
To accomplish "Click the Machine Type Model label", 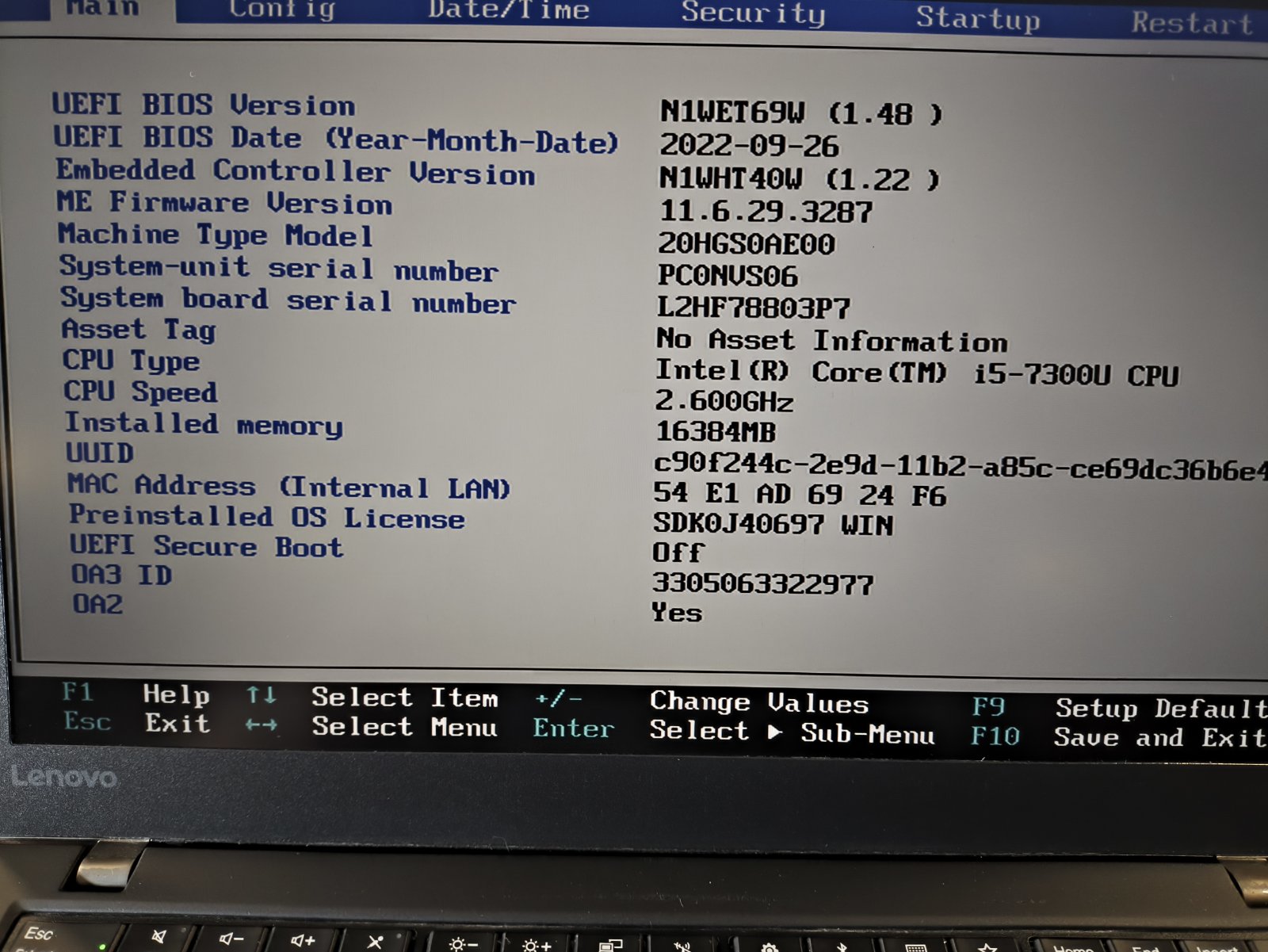I will [x=215, y=235].
